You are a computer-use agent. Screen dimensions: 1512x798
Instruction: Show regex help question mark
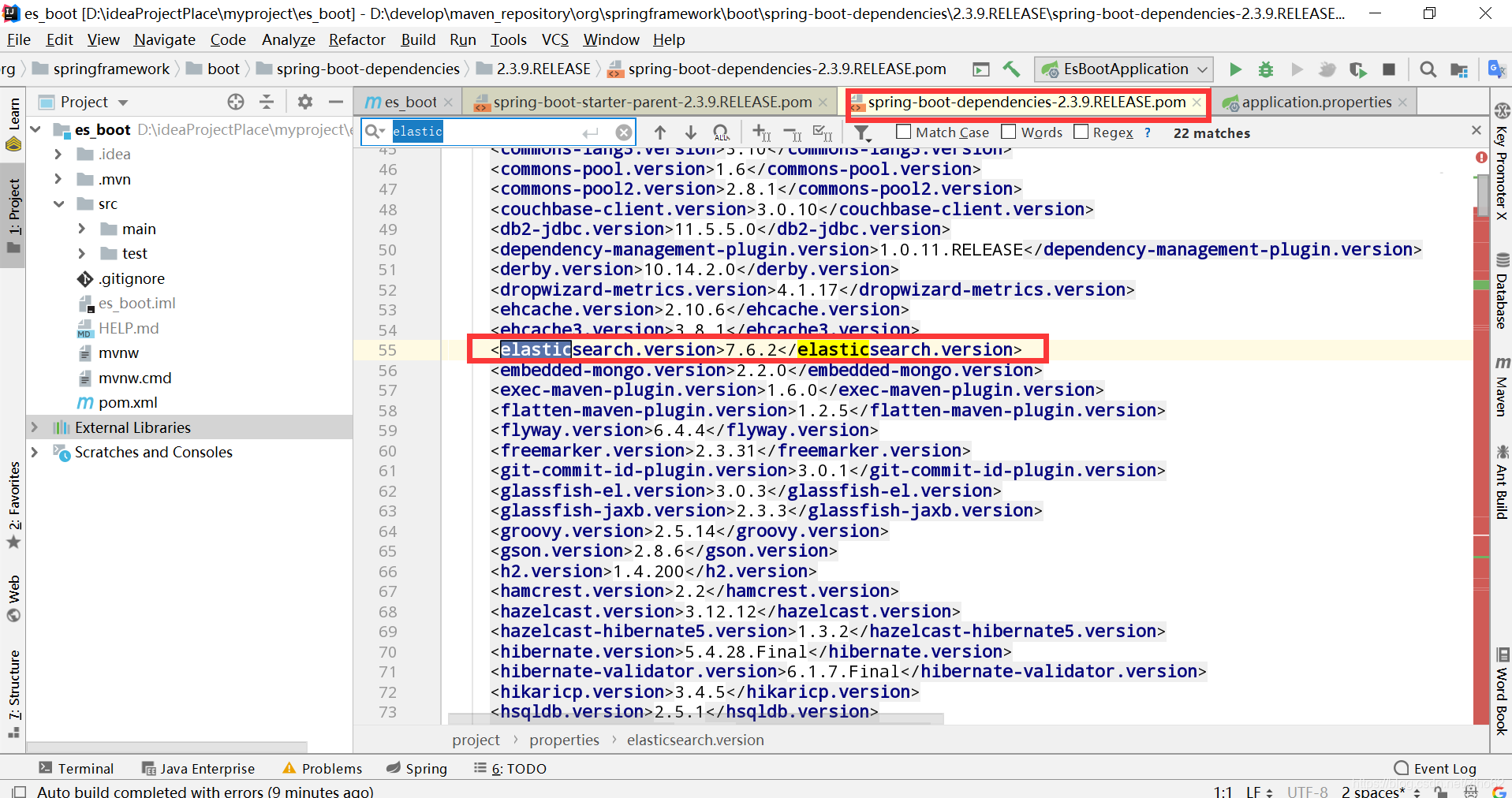point(1148,132)
